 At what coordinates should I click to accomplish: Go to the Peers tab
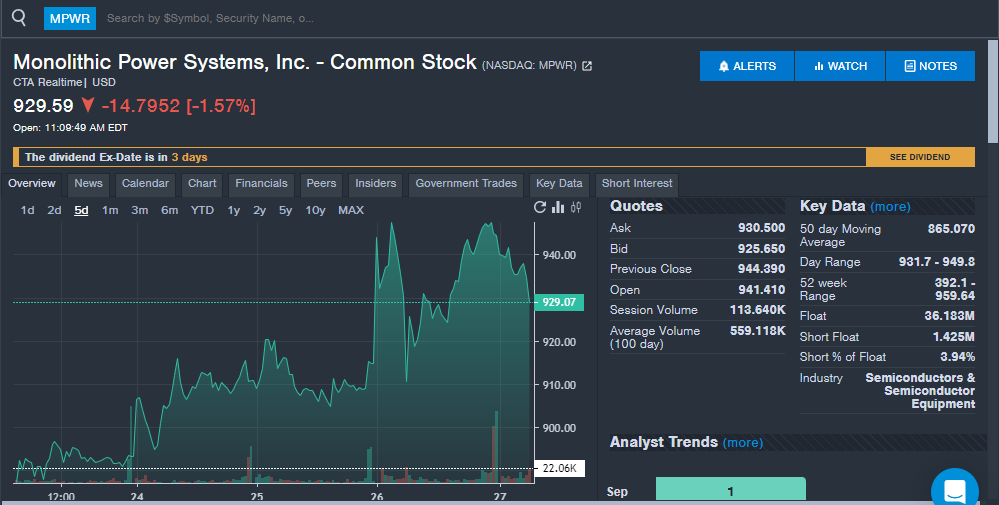[321, 183]
